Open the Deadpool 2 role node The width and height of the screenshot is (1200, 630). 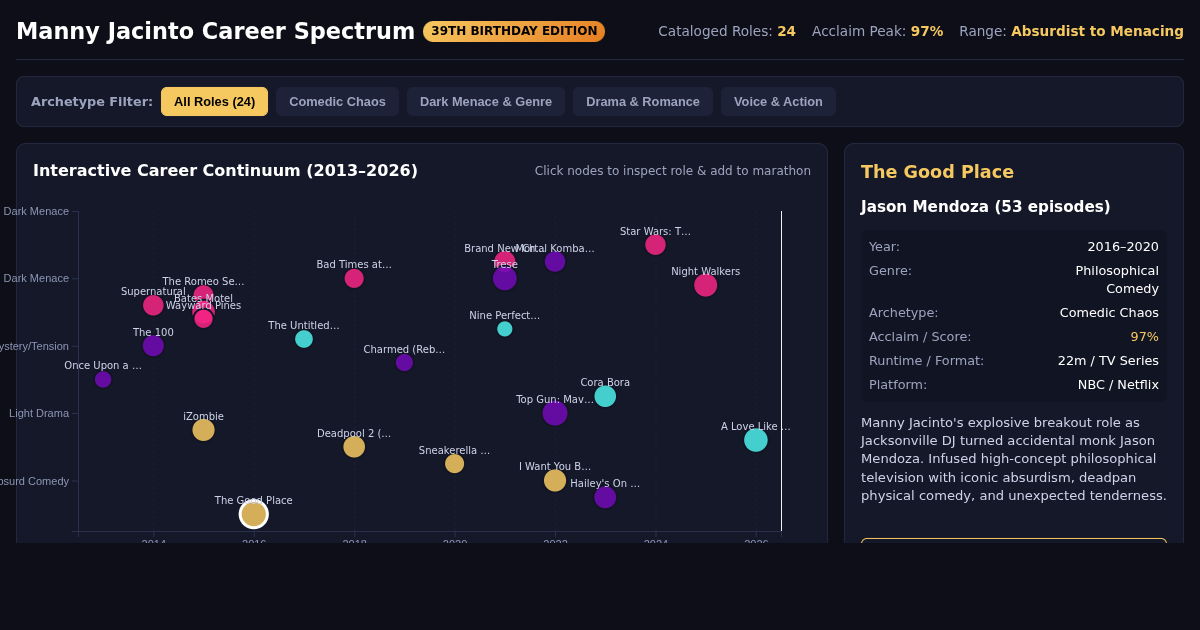(354, 447)
